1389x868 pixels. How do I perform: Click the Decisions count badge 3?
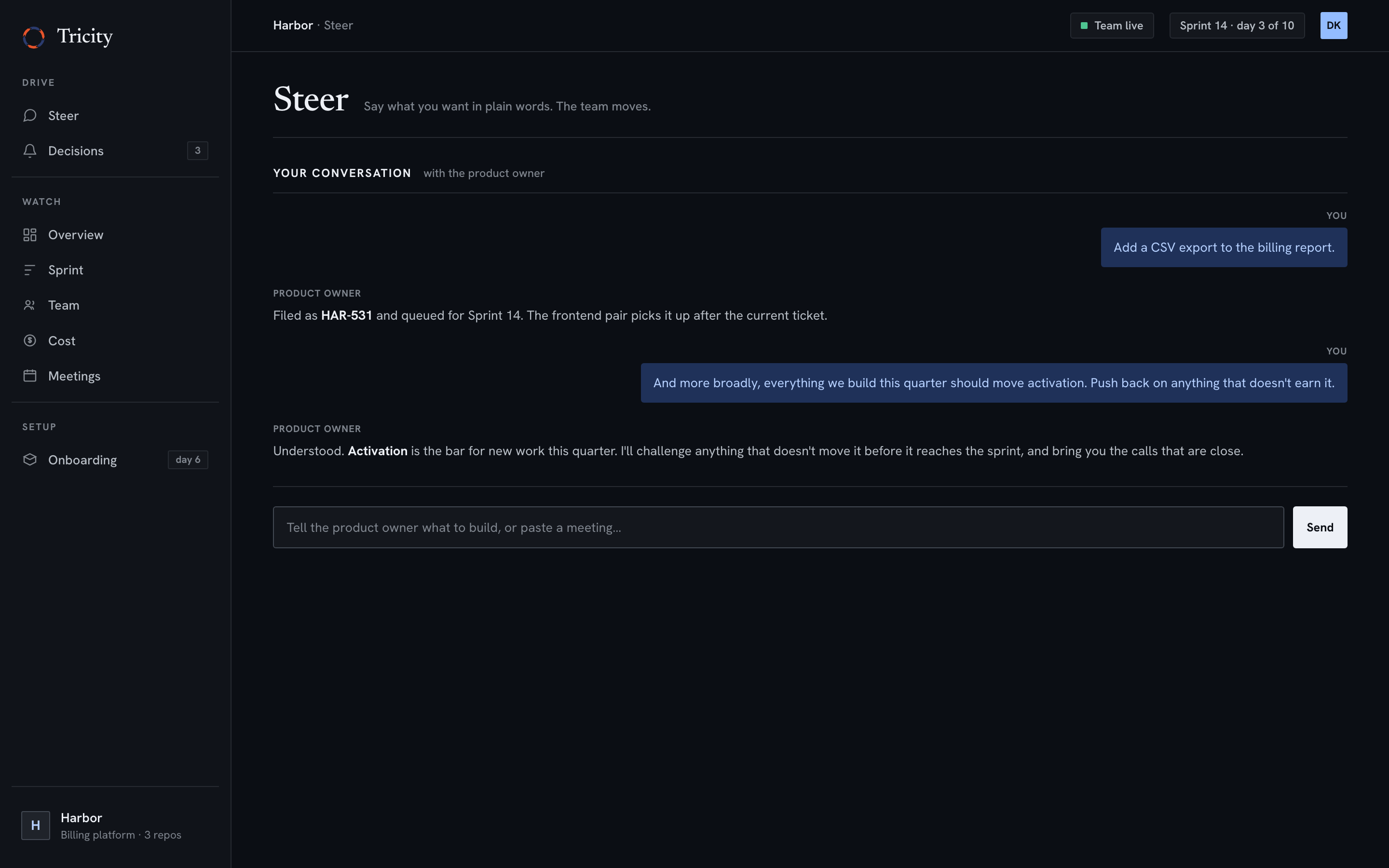(x=197, y=150)
